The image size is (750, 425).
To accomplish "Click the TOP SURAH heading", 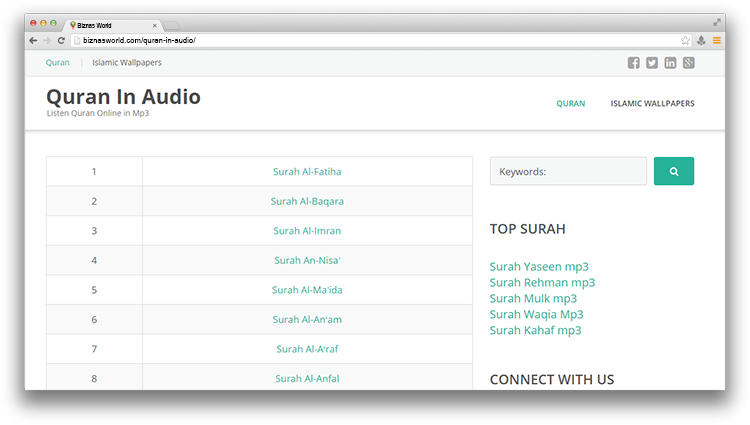I will coord(528,229).
